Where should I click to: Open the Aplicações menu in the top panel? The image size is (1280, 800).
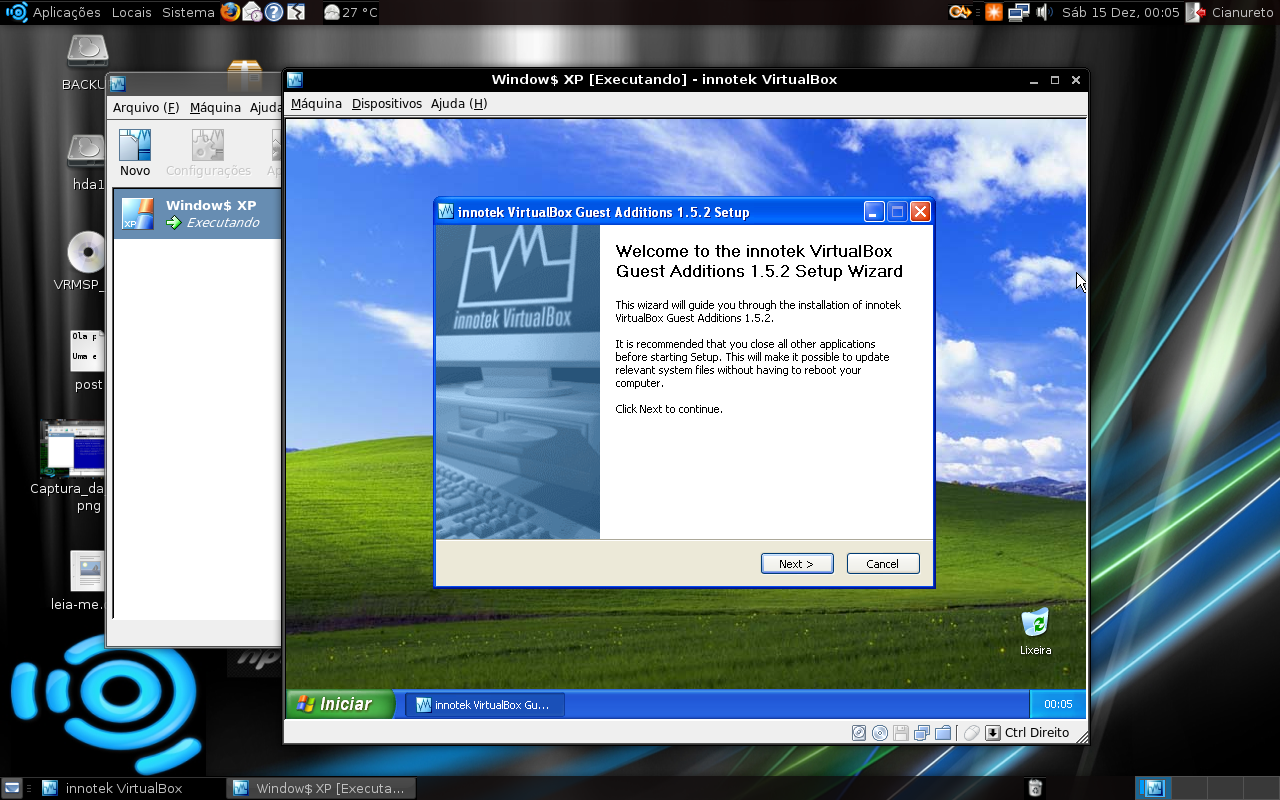pos(67,12)
